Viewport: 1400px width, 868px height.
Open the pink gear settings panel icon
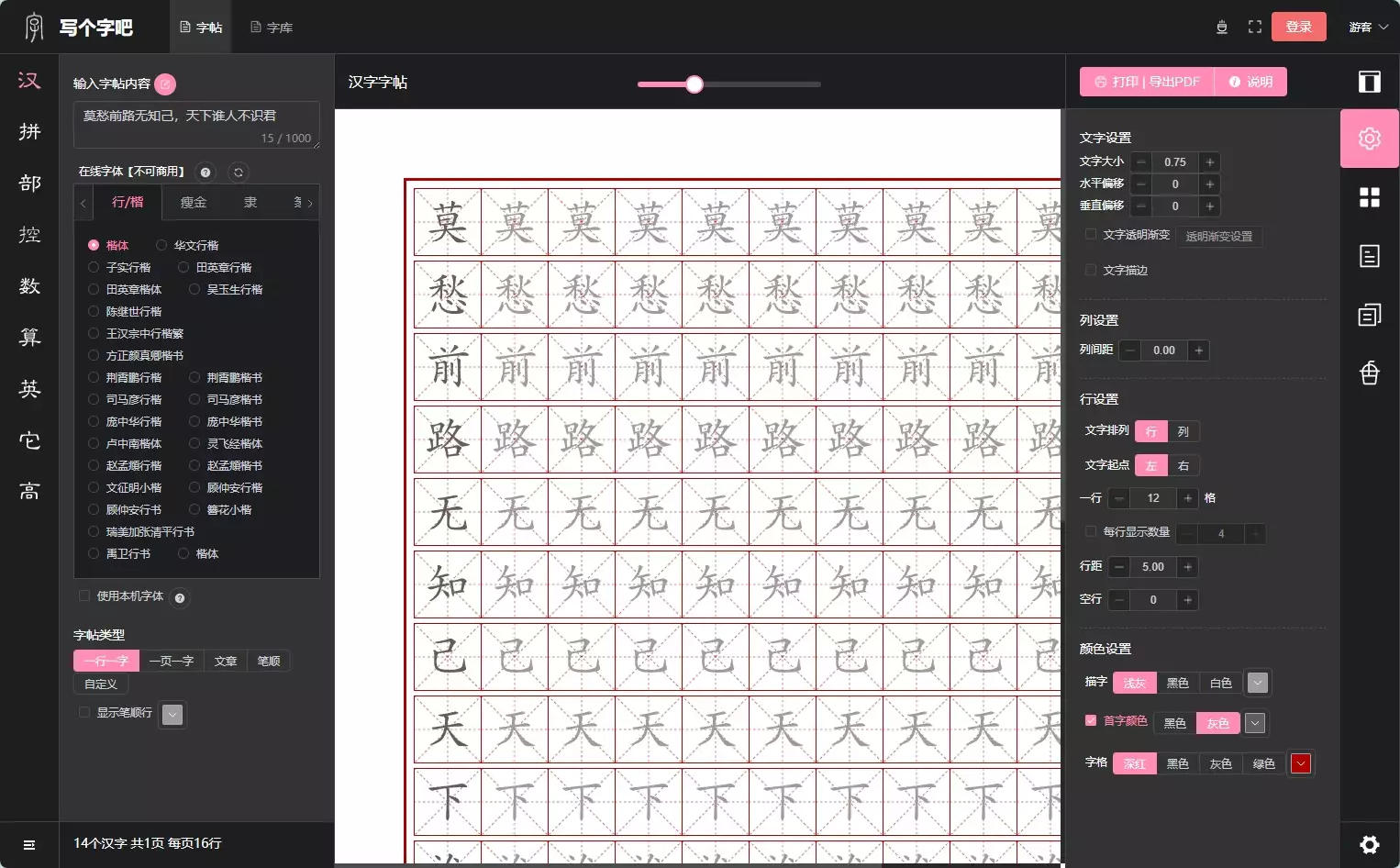1370,139
